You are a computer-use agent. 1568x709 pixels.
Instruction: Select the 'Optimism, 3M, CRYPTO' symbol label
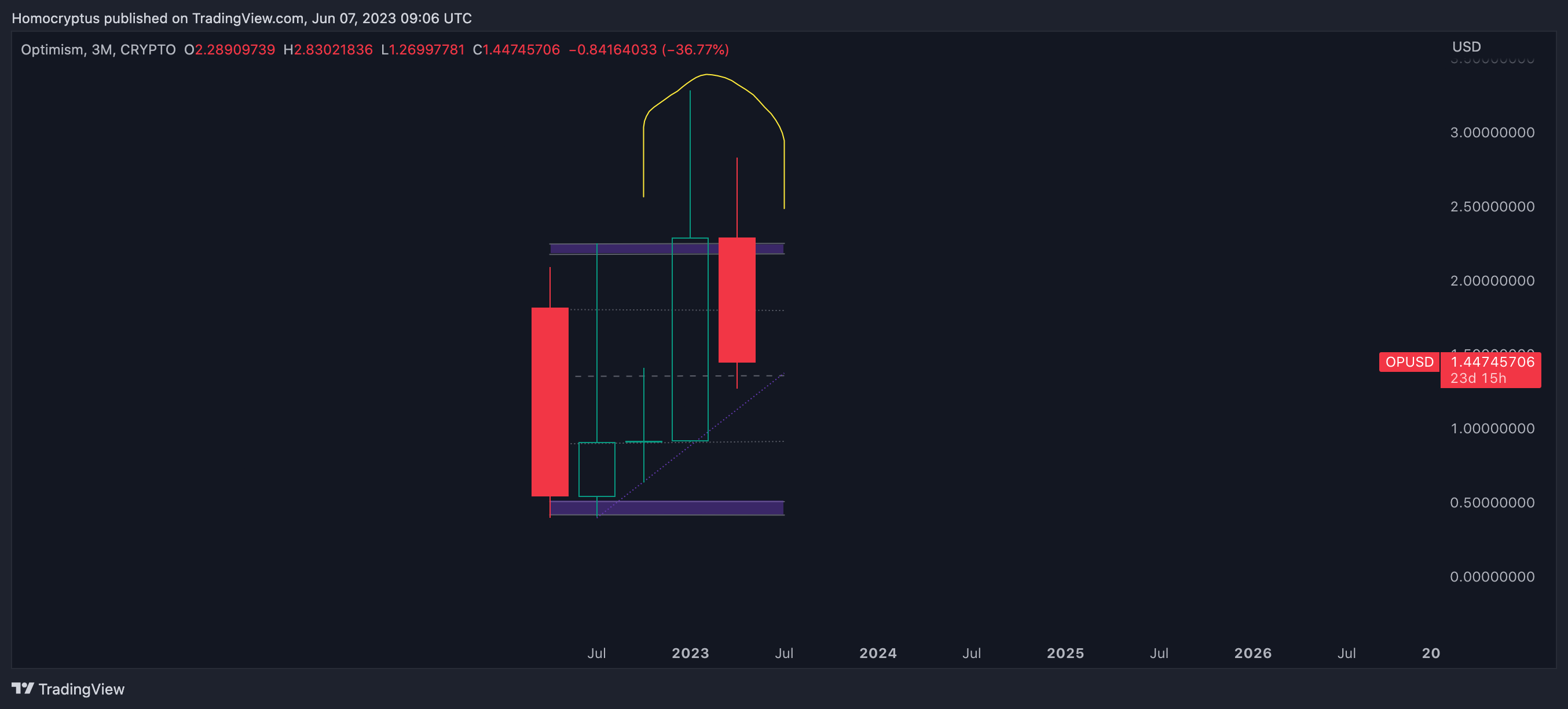click(98, 50)
